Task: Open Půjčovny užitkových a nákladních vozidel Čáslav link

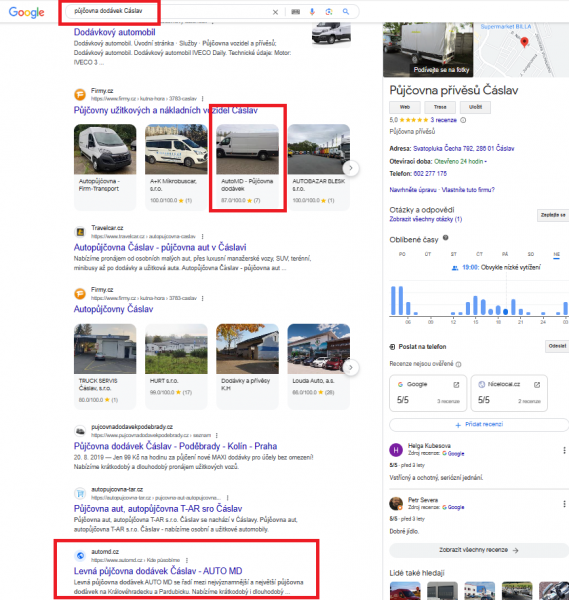Action: 165,110
